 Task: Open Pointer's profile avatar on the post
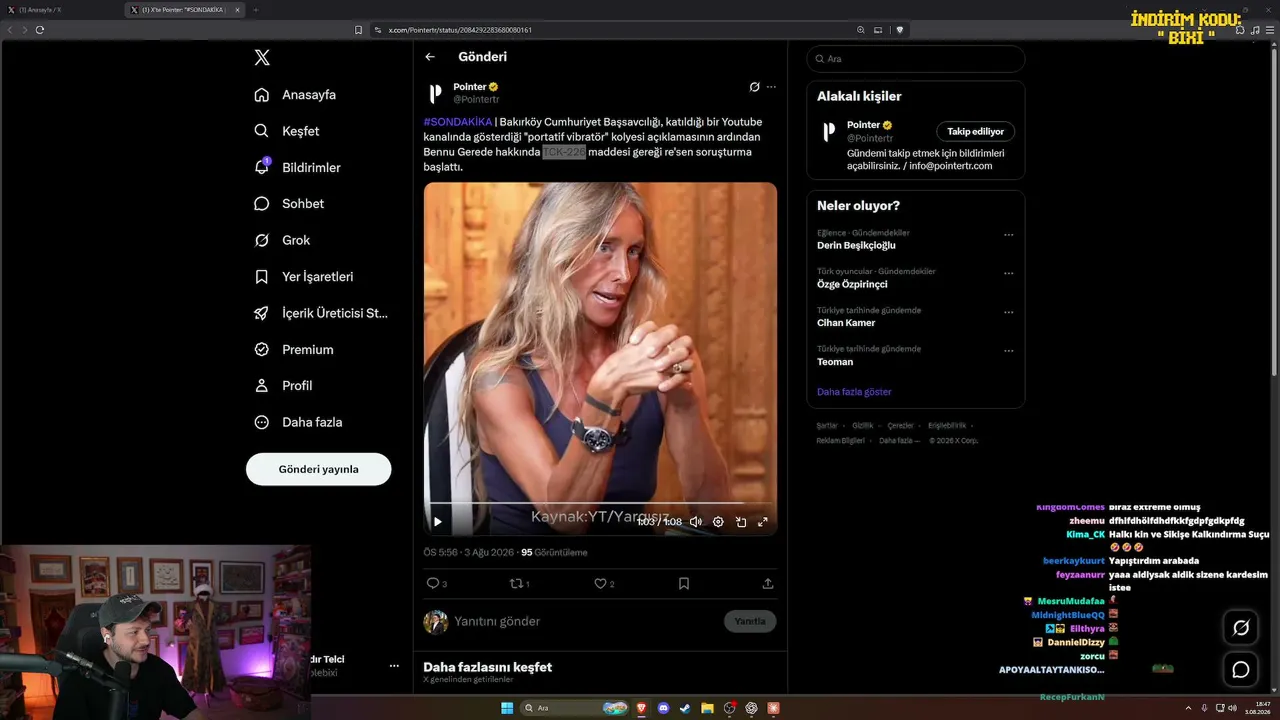coord(435,93)
